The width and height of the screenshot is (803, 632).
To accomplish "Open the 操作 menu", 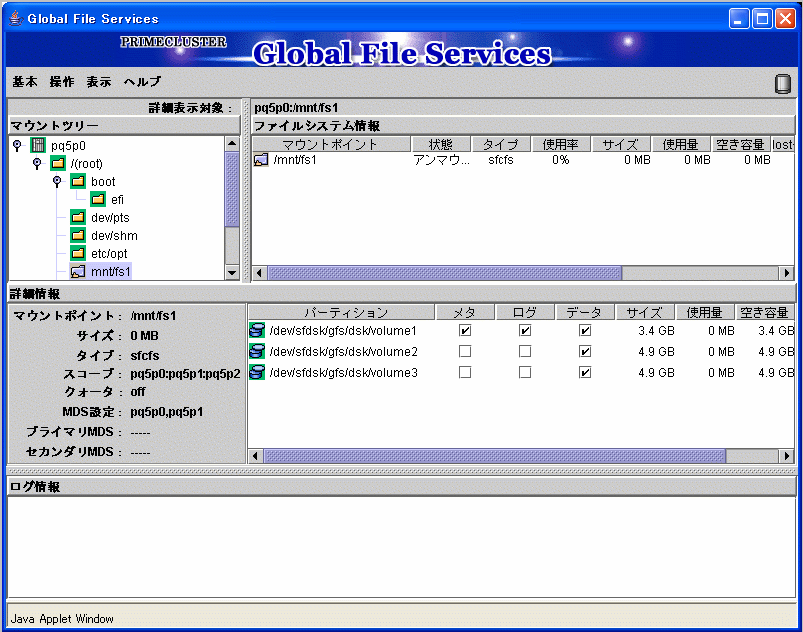I will (62, 81).
